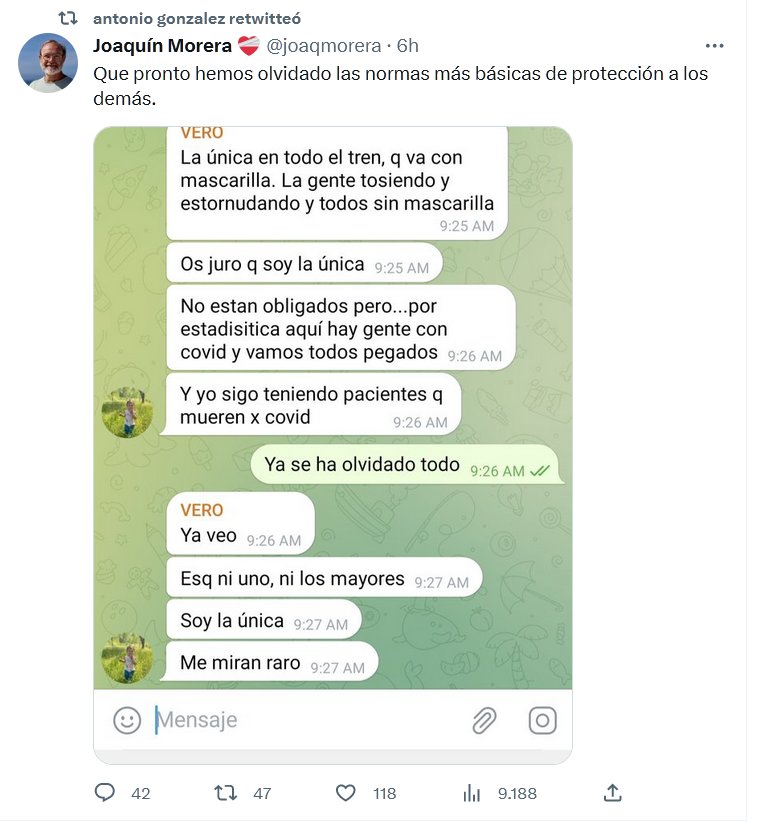
Task: Click the 6h timestamp of the tweet
Action: coord(407,46)
